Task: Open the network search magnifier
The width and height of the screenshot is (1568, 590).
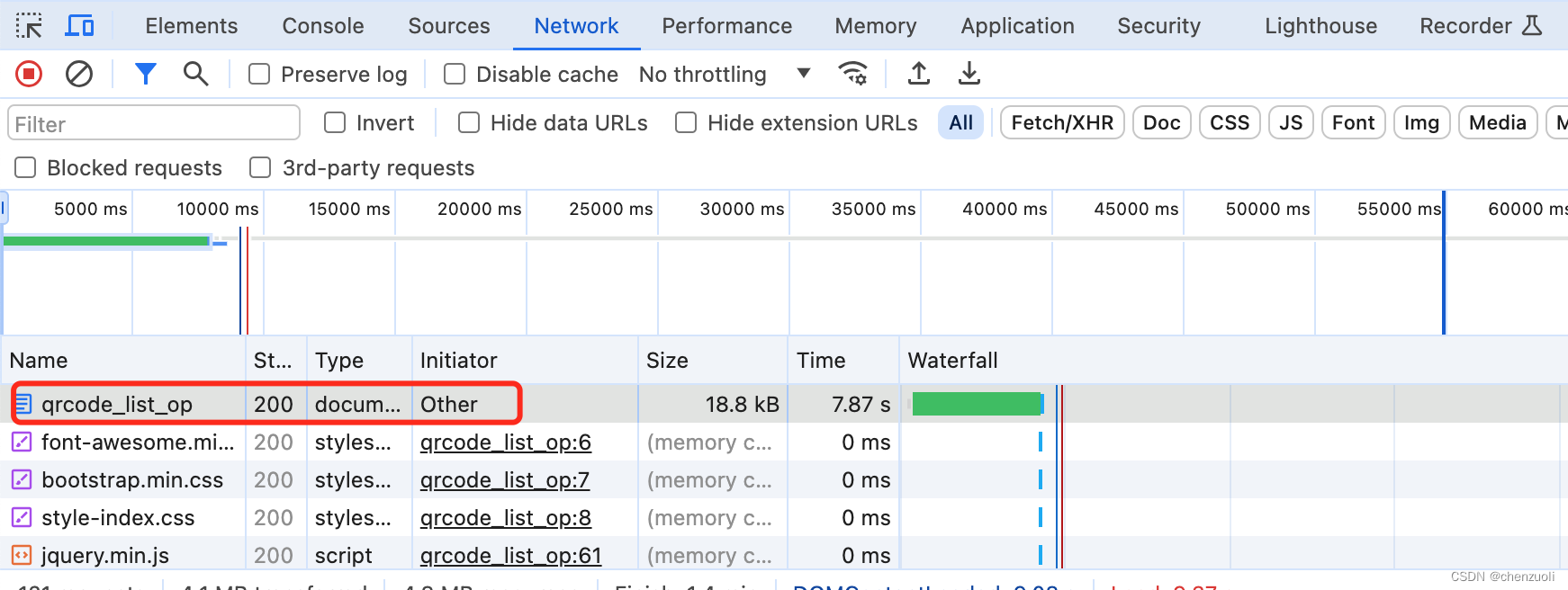Action: pyautogui.click(x=195, y=74)
